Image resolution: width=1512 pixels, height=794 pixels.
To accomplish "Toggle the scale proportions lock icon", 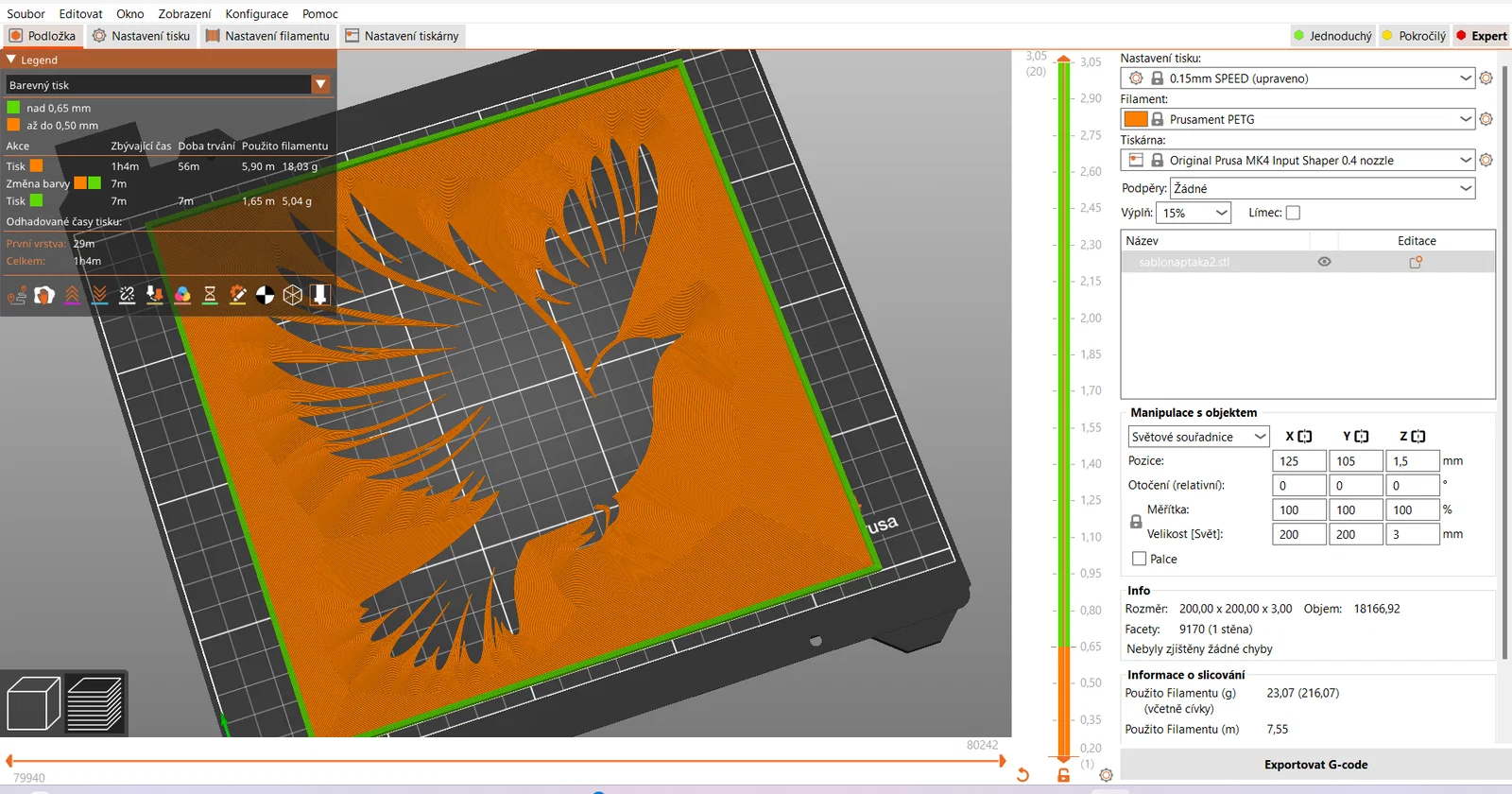I will [1136, 522].
